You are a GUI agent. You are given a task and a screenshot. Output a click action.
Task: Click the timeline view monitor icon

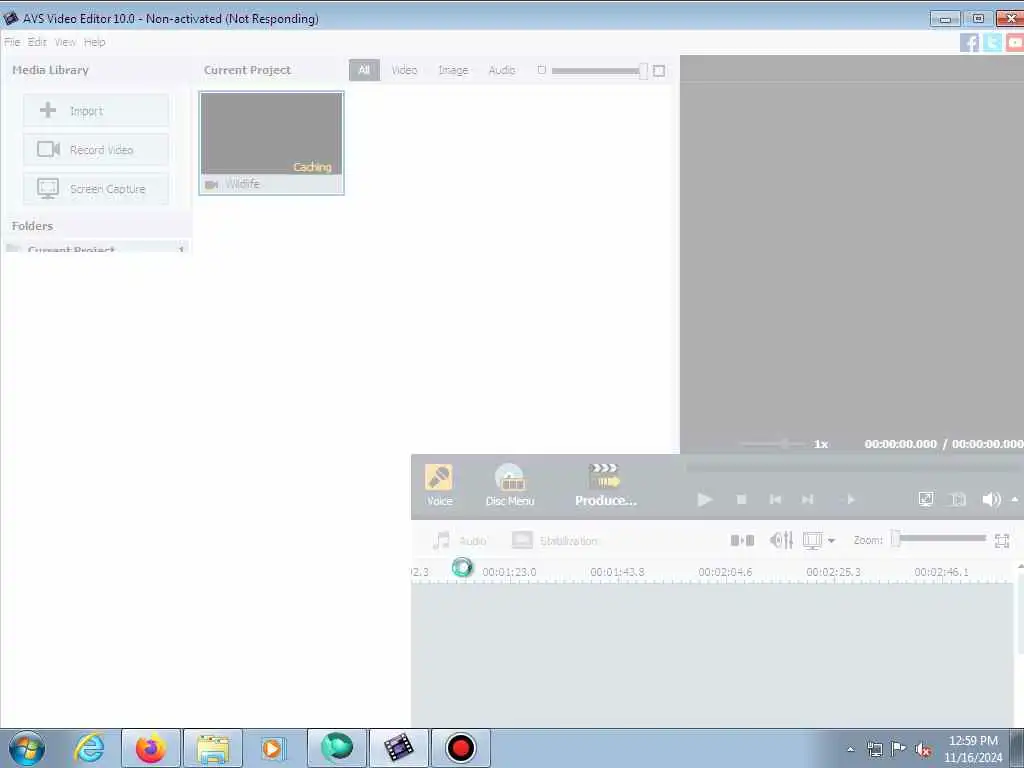click(812, 541)
